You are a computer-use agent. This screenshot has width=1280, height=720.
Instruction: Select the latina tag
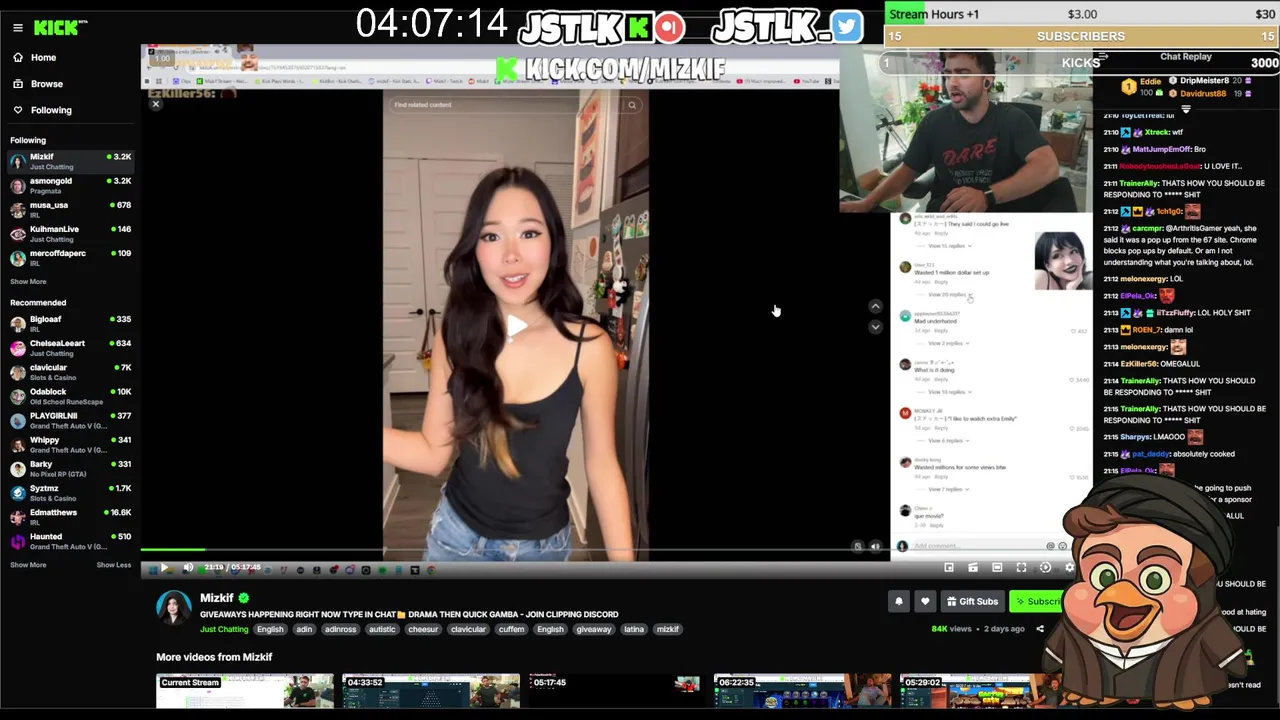(634, 629)
